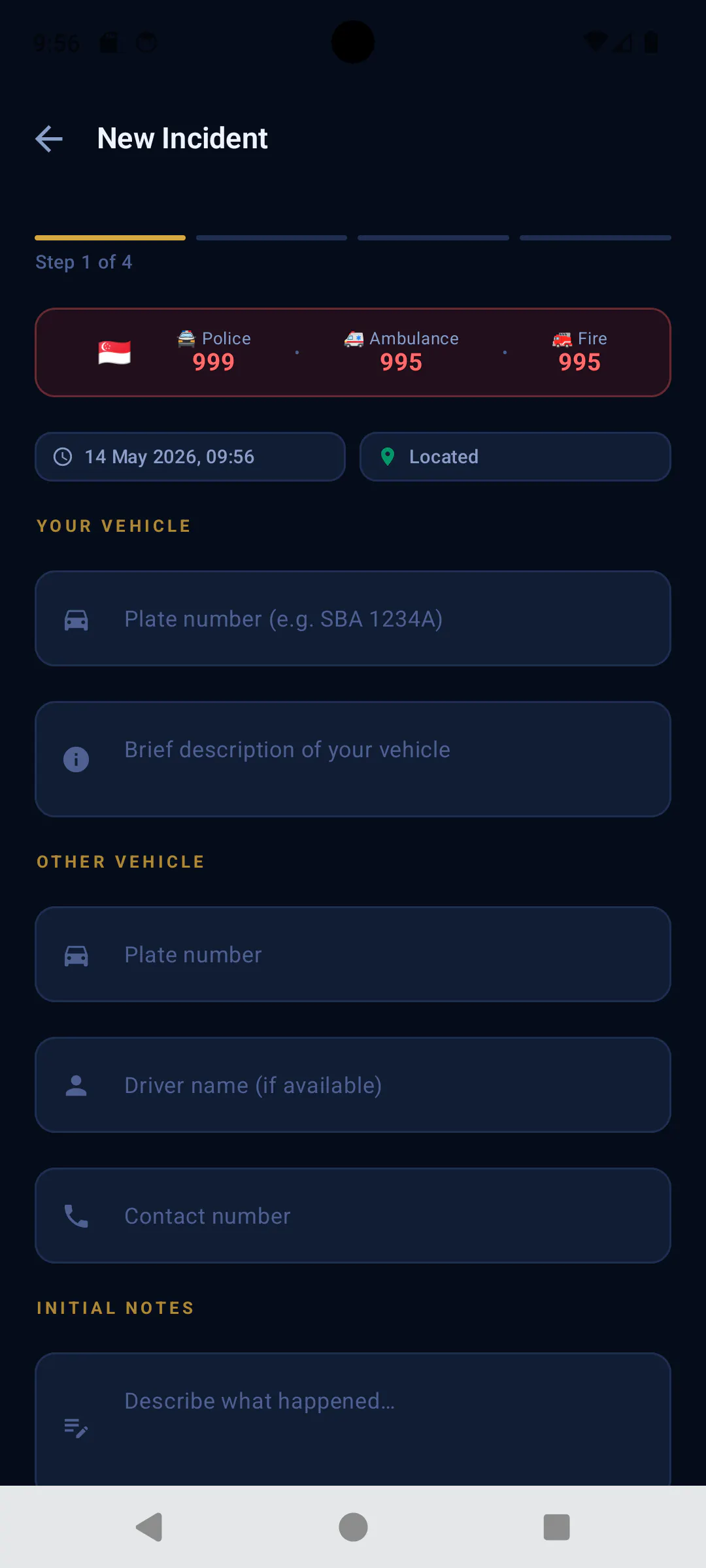Focus your vehicle plate number field
The image size is (706, 1568).
coord(353,619)
